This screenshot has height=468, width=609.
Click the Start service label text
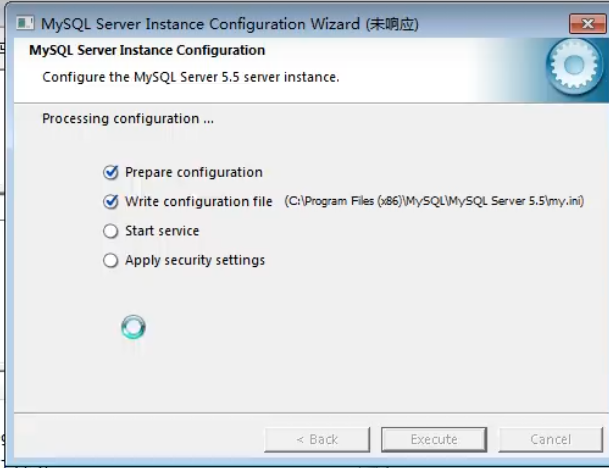(161, 231)
